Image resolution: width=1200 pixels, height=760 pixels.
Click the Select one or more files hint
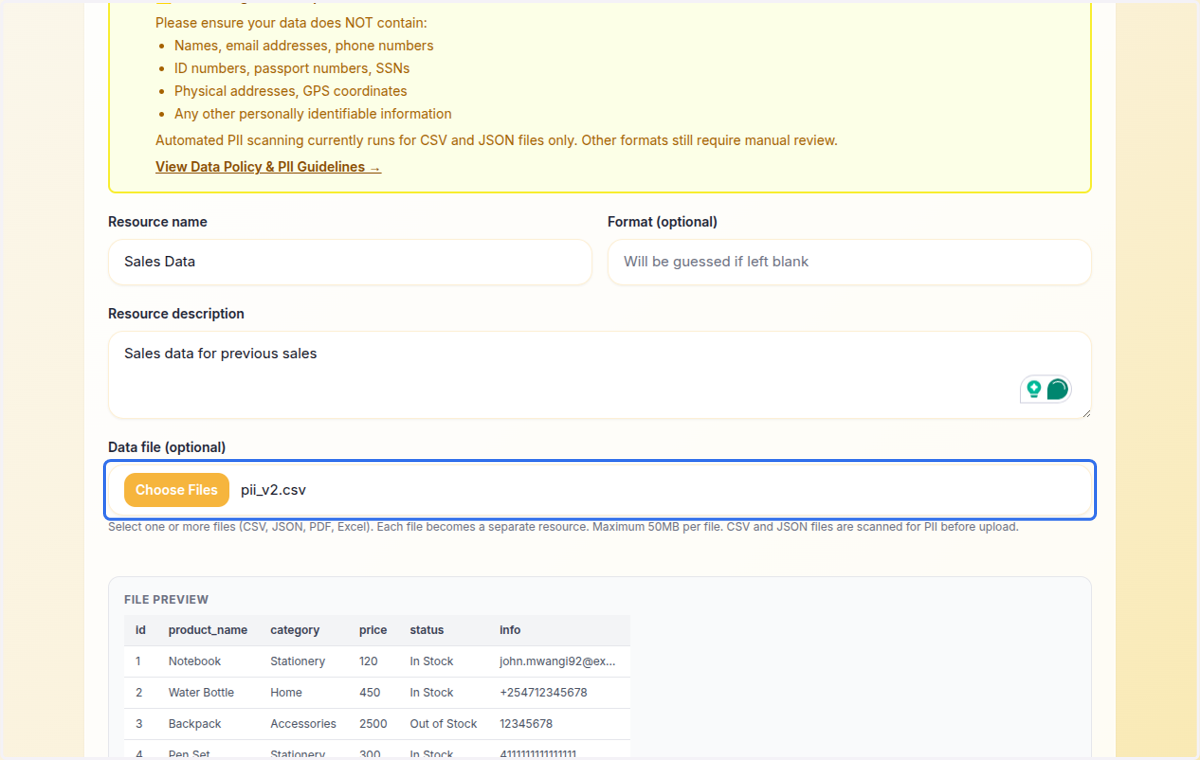point(563,527)
